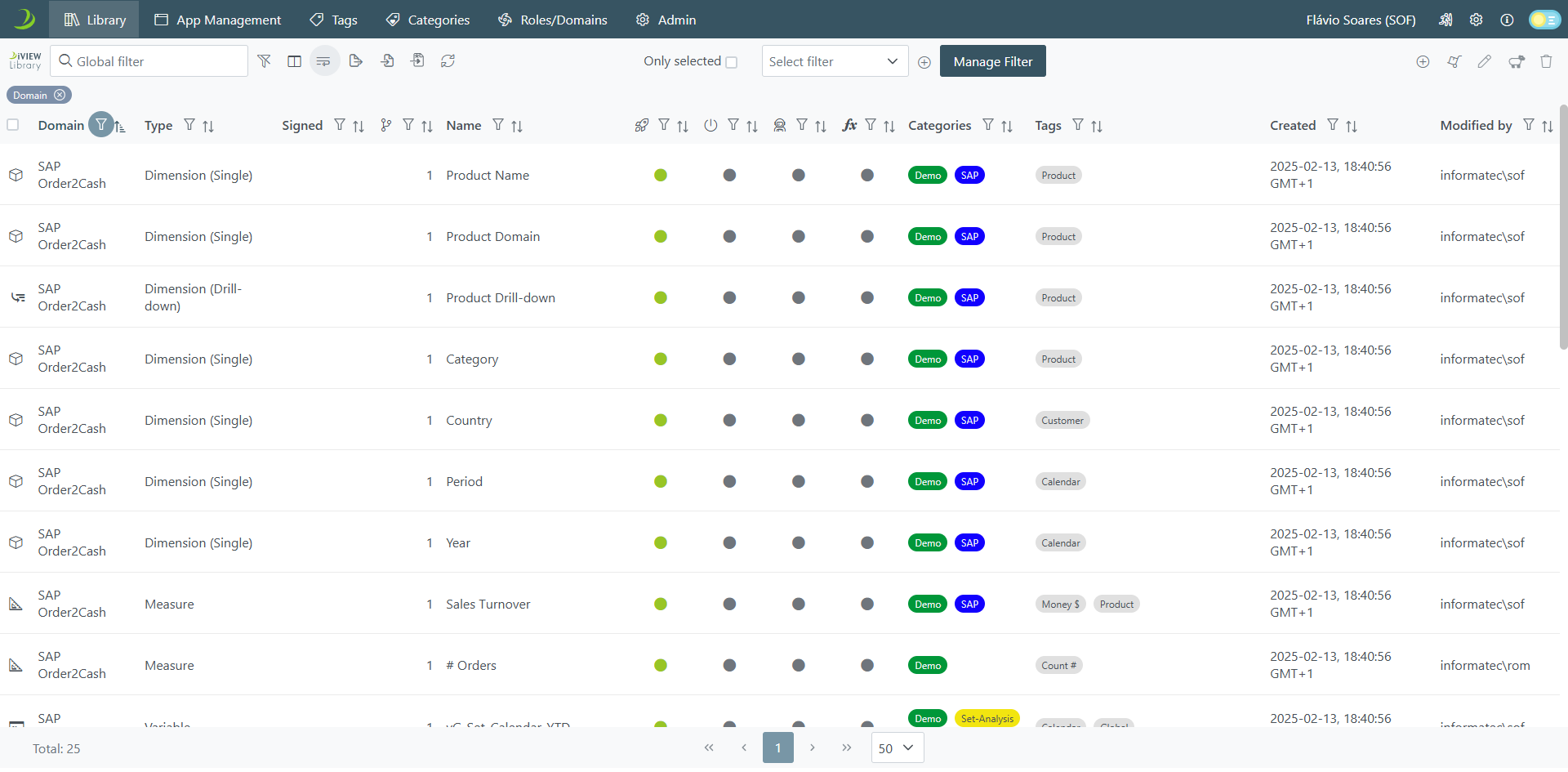Focus the Global filter search field
This screenshot has height=772, width=1568.
(x=155, y=61)
